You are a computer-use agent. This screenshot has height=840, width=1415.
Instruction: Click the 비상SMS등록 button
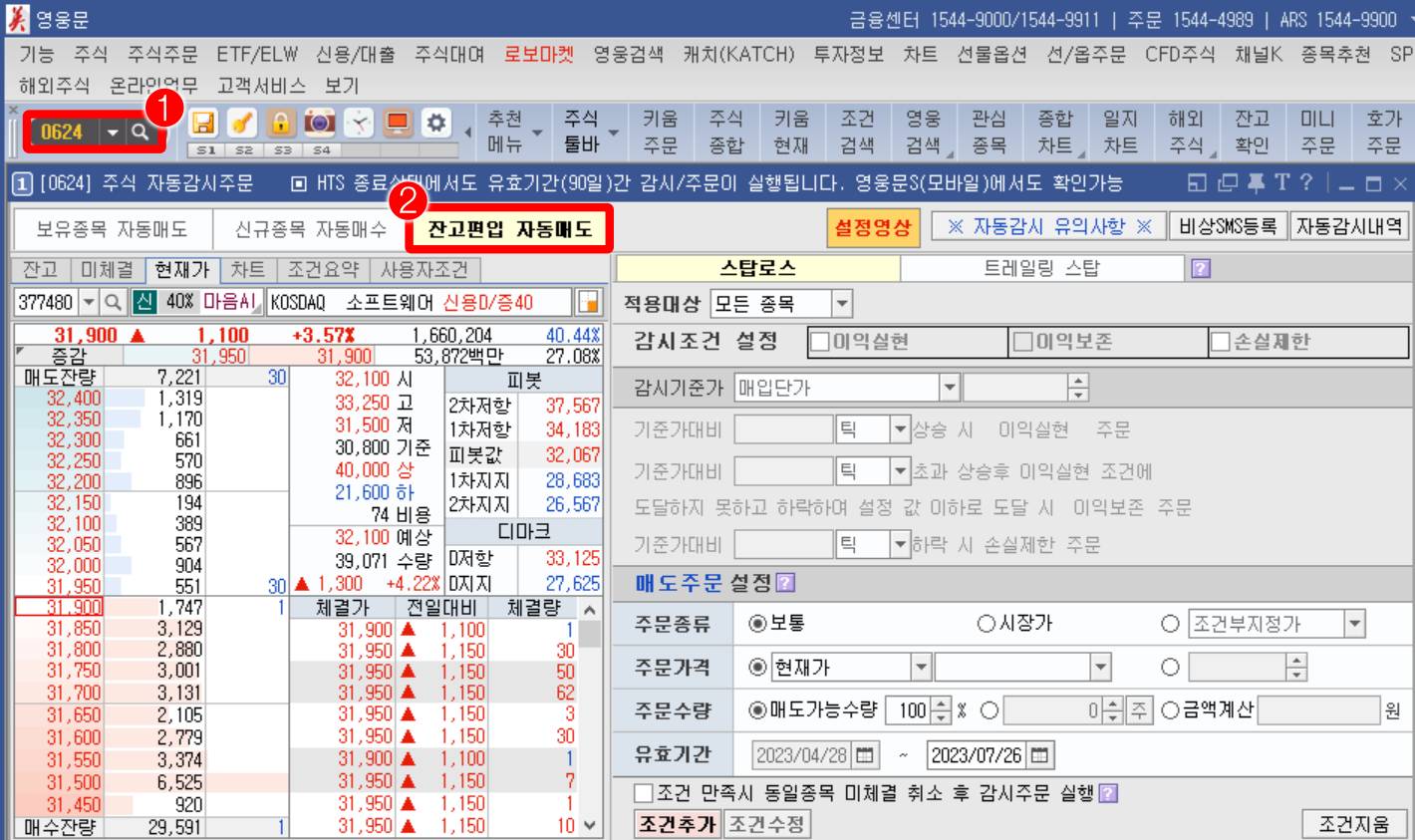pyautogui.click(x=1228, y=227)
